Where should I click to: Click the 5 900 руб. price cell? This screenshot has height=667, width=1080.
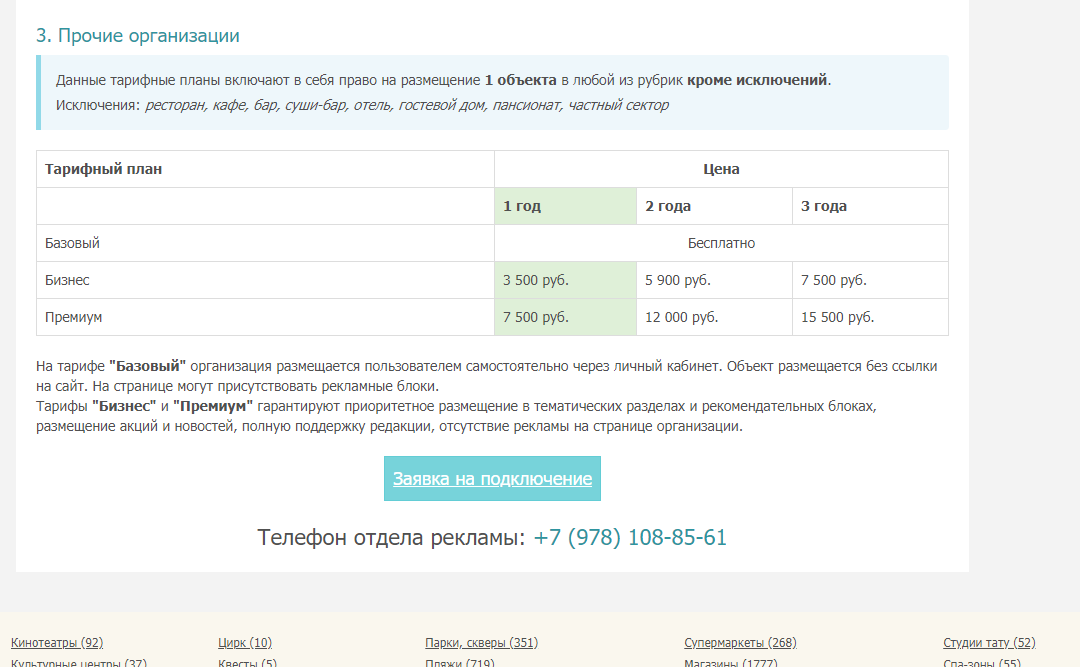pos(714,280)
